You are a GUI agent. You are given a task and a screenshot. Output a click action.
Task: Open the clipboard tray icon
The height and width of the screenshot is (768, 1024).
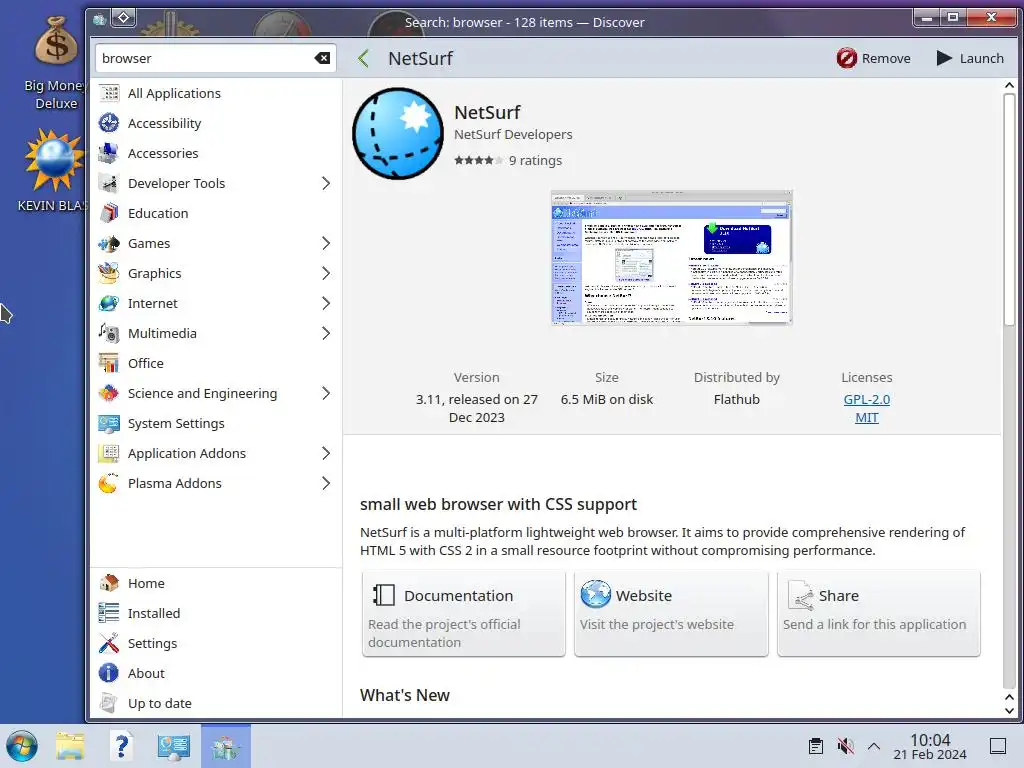point(816,746)
